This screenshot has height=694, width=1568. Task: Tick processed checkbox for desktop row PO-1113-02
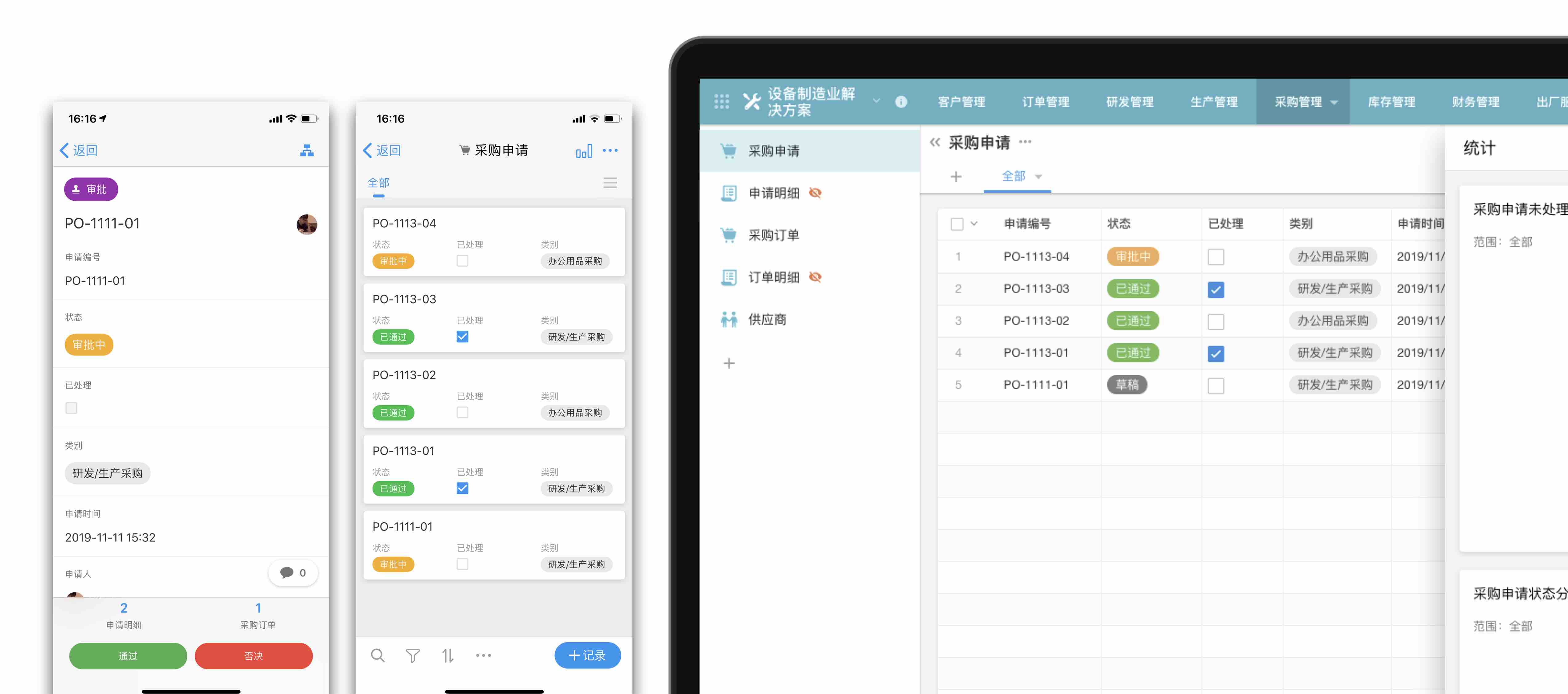tap(1215, 321)
